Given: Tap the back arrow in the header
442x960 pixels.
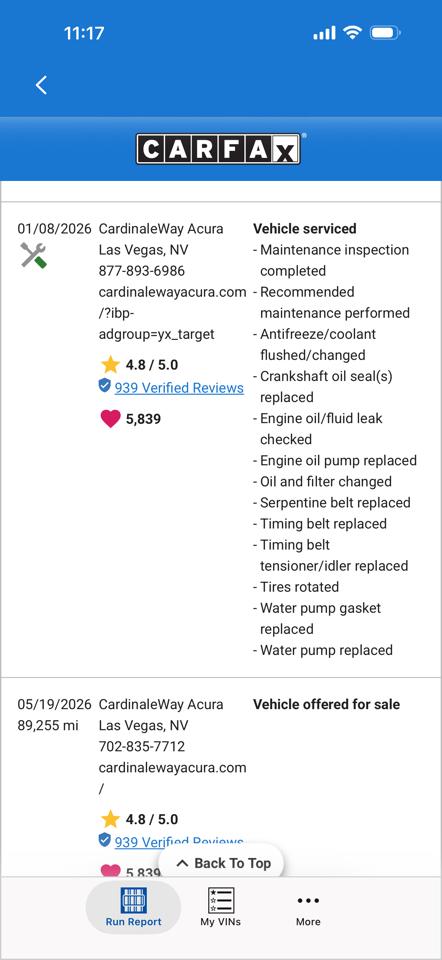Looking at the screenshot, I should point(41,85).
